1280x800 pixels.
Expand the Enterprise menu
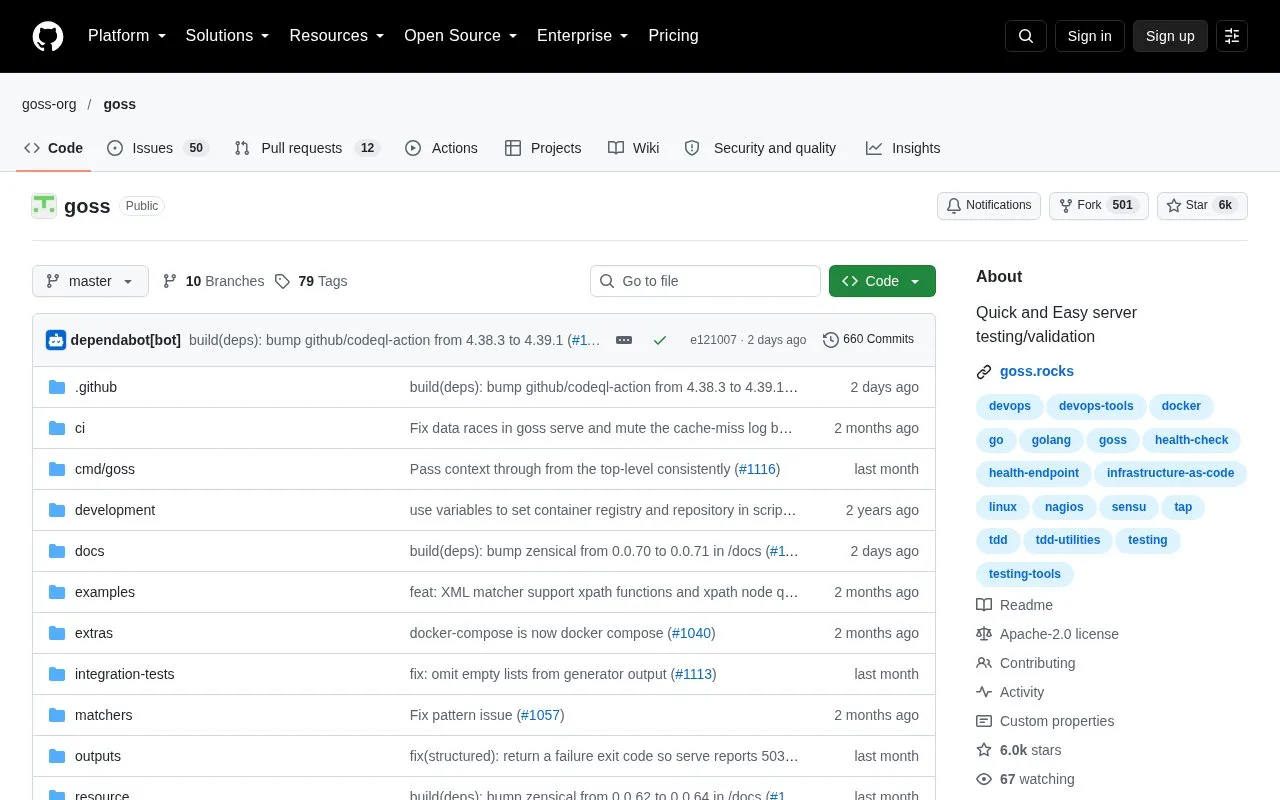583,36
